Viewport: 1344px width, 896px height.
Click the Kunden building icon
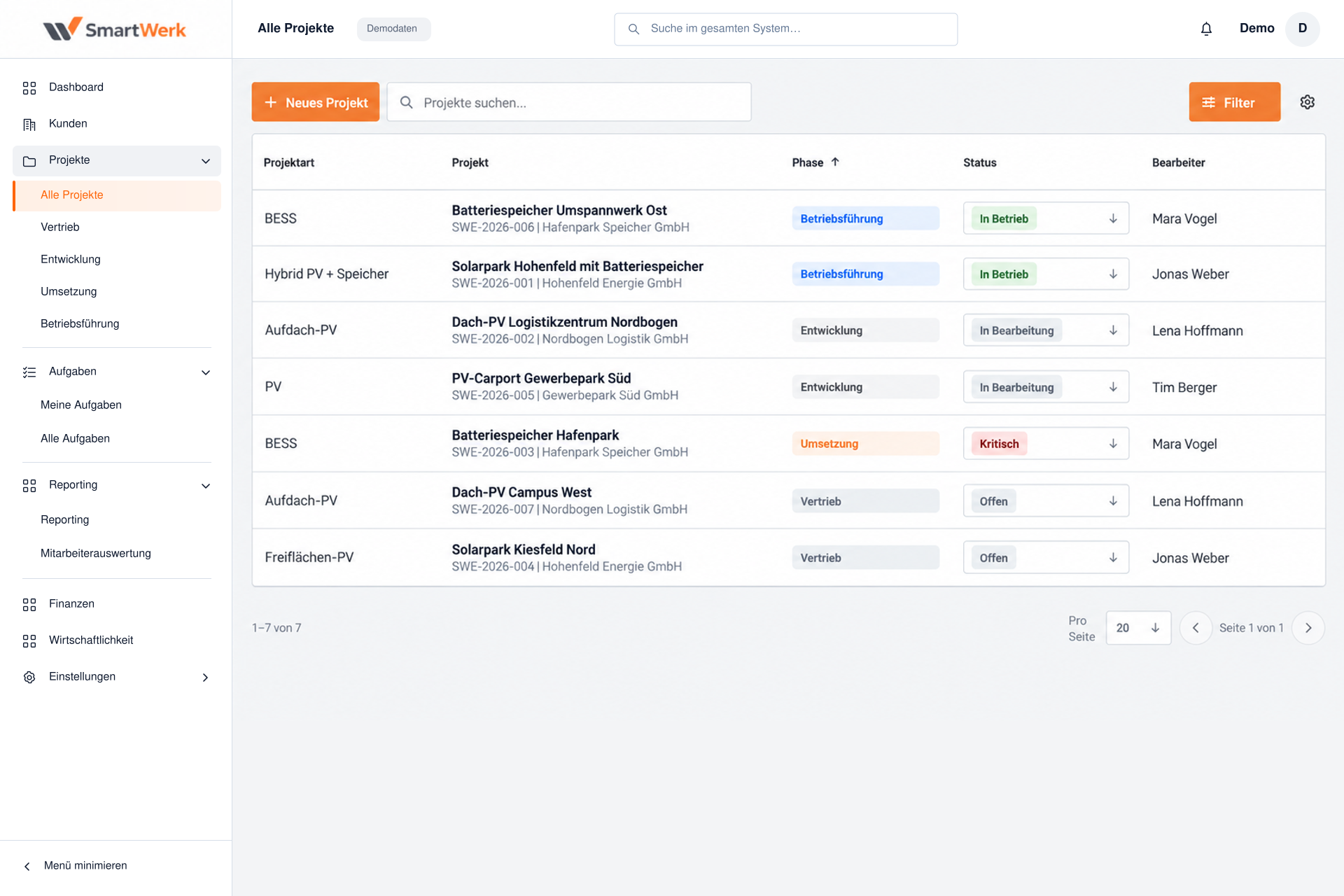29,124
